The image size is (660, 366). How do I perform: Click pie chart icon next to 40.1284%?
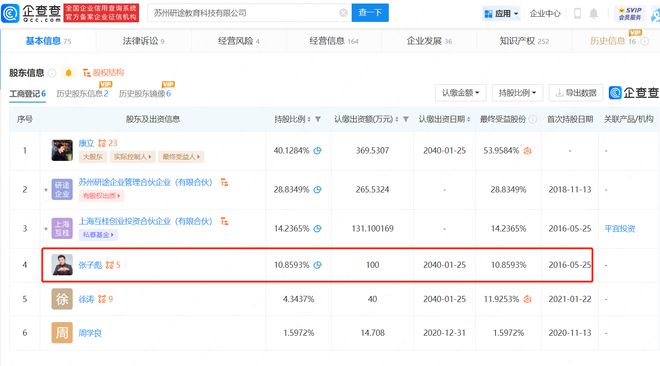317,151
